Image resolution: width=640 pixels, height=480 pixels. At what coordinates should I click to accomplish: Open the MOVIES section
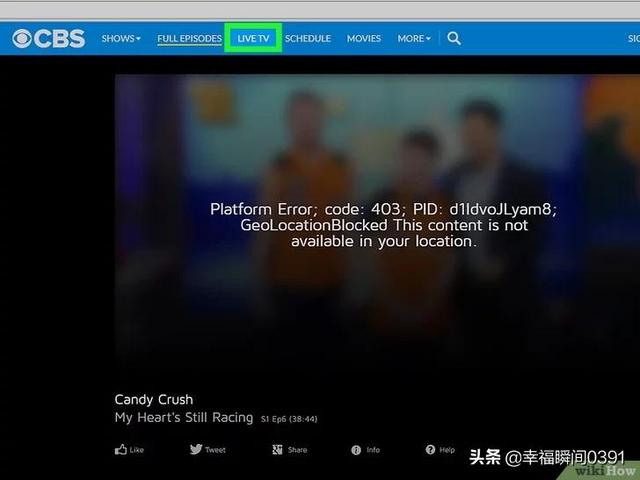coord(364,38)
